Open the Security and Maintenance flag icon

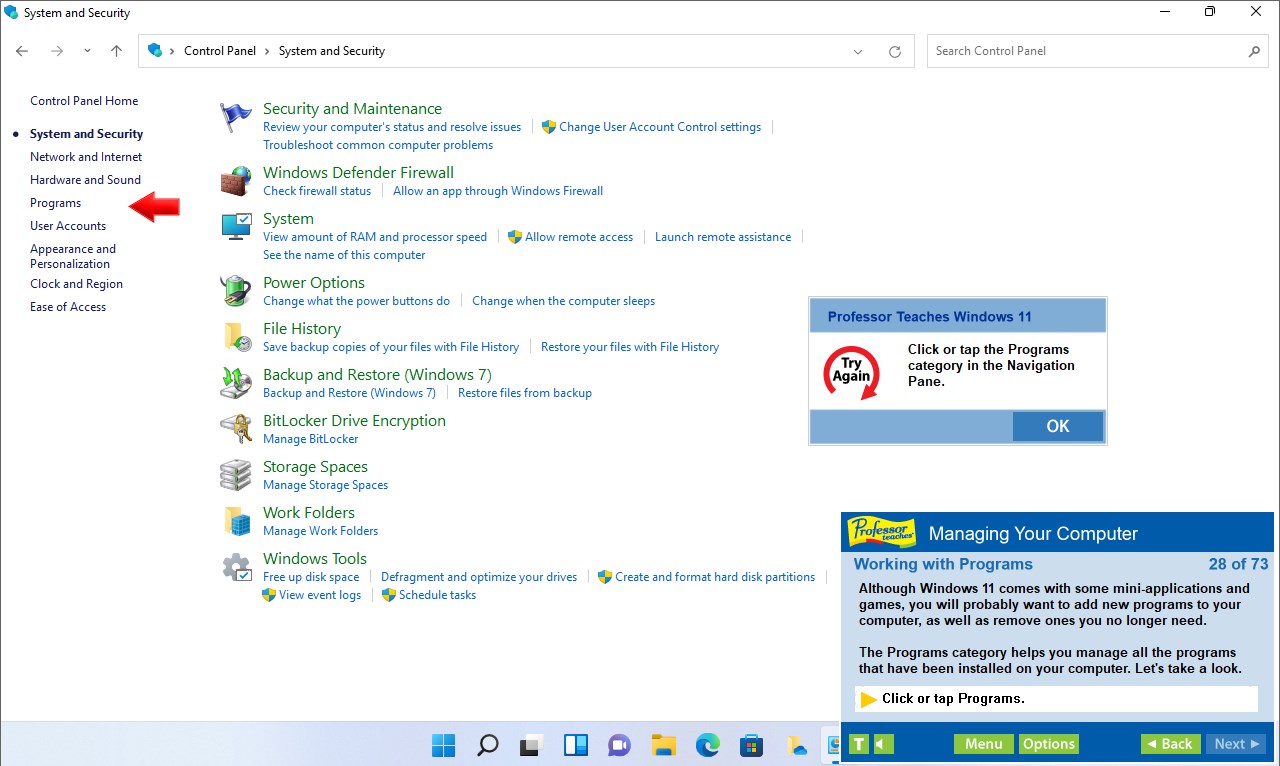pyautogui.click(x=236, y=117)
